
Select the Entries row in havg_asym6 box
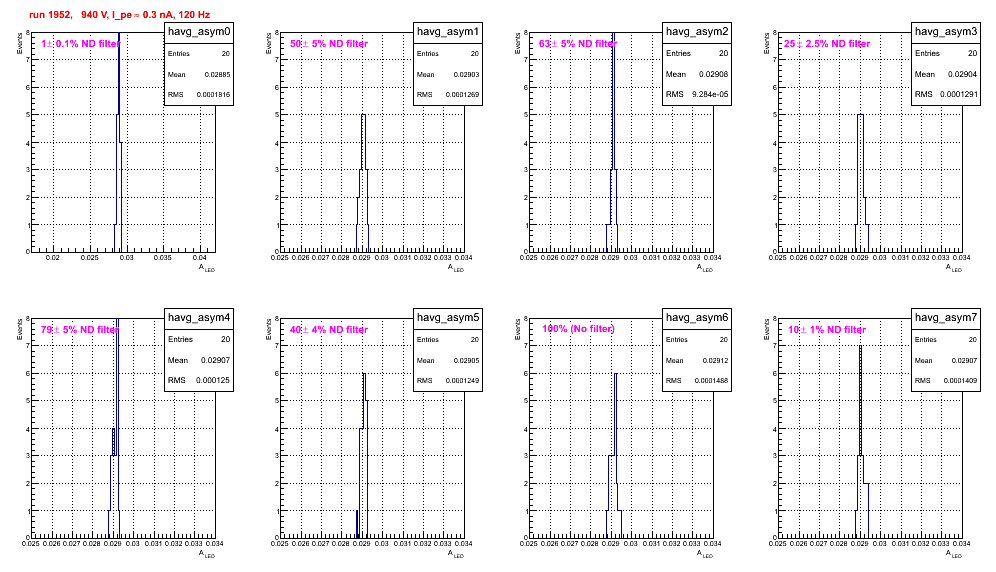697,340
